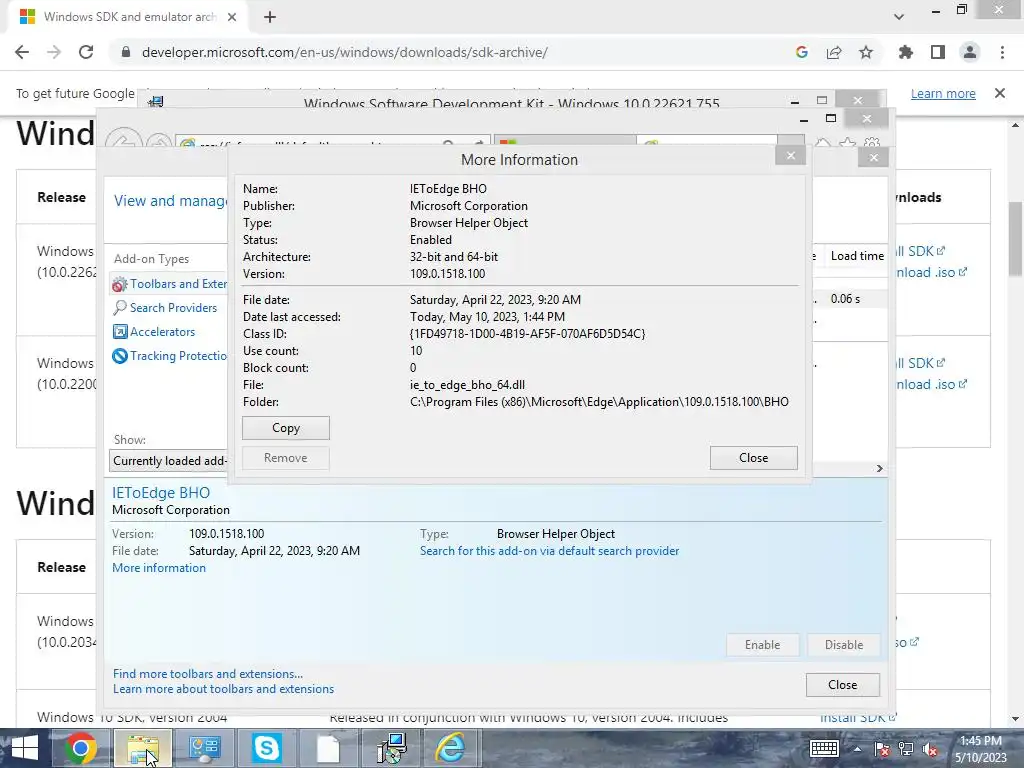Click the muted volume tray icon
1024x768 pixels.
click(930, 749)
